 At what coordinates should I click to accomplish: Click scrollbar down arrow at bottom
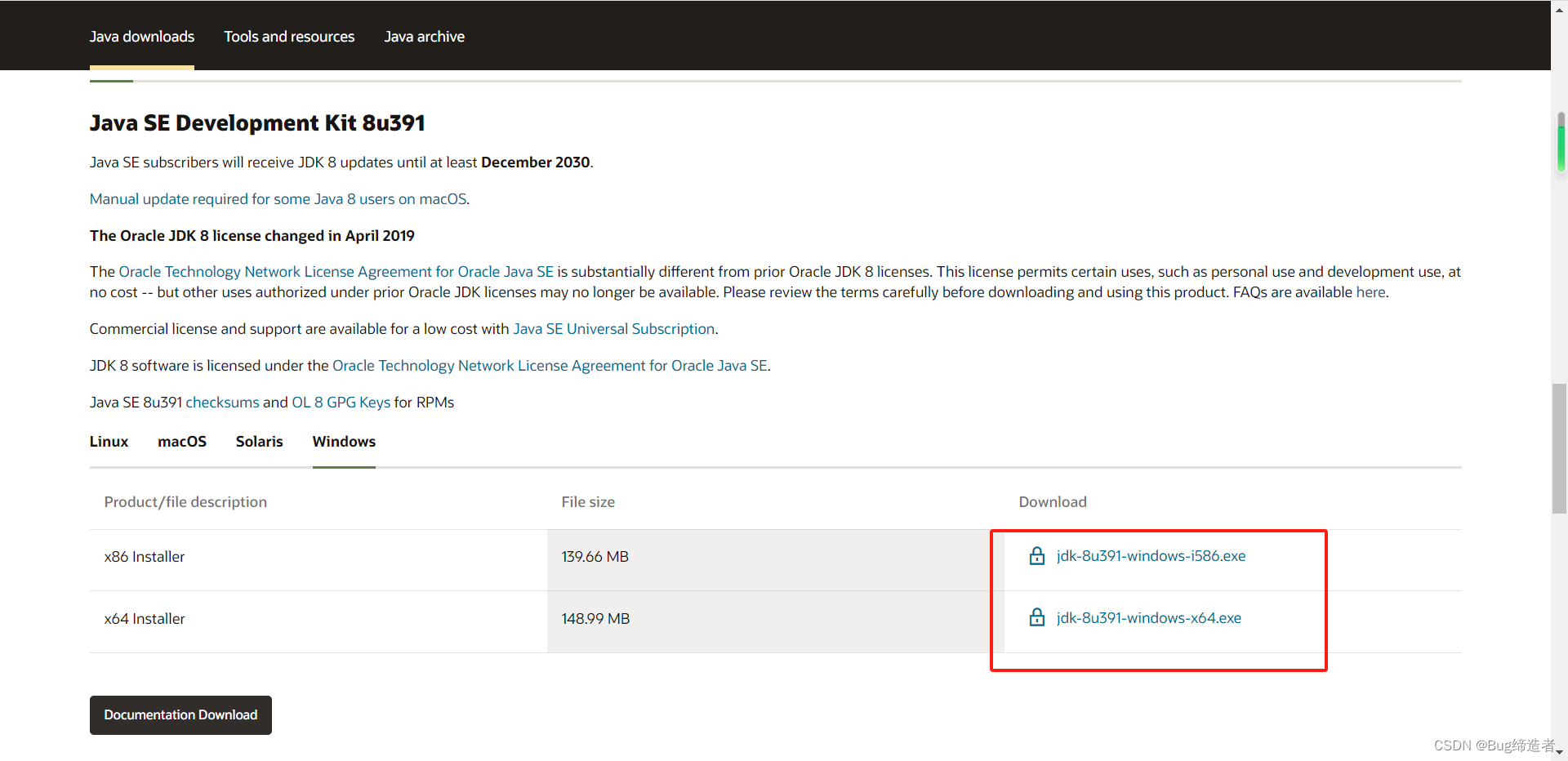(1559, 753)
